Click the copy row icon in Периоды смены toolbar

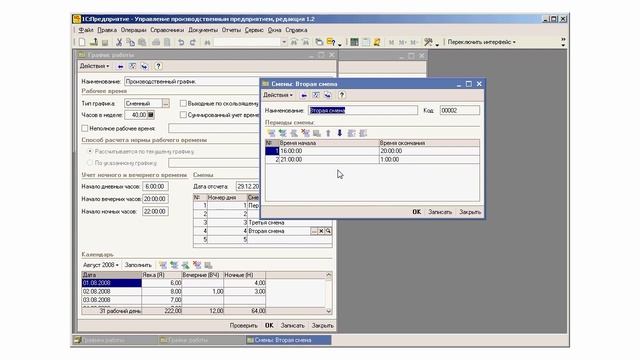[x=282, y=133]
